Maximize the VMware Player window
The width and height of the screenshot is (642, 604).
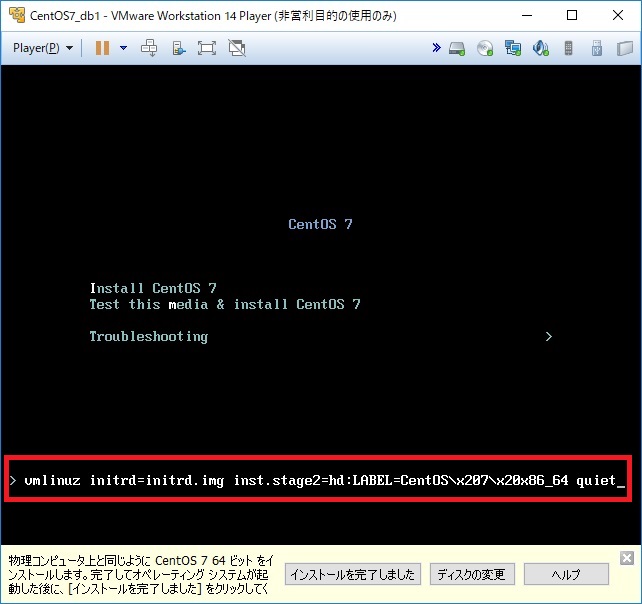pyautogui.click(x=572, y=16)
